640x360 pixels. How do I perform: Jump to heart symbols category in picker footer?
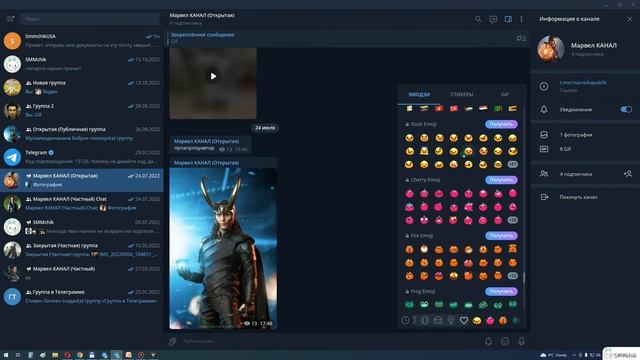[464, 321]
